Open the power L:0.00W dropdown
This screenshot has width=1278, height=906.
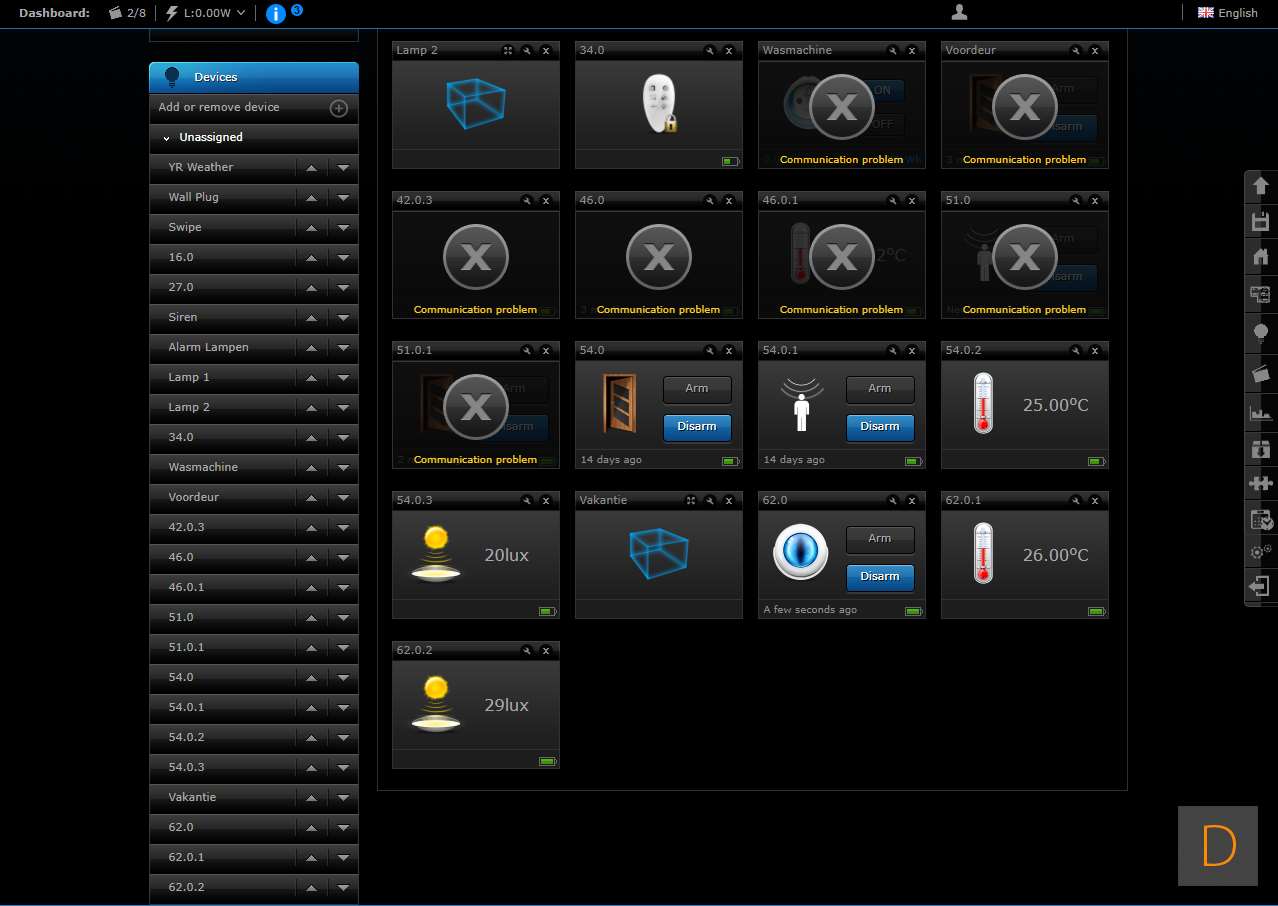(x=205, y=13)
